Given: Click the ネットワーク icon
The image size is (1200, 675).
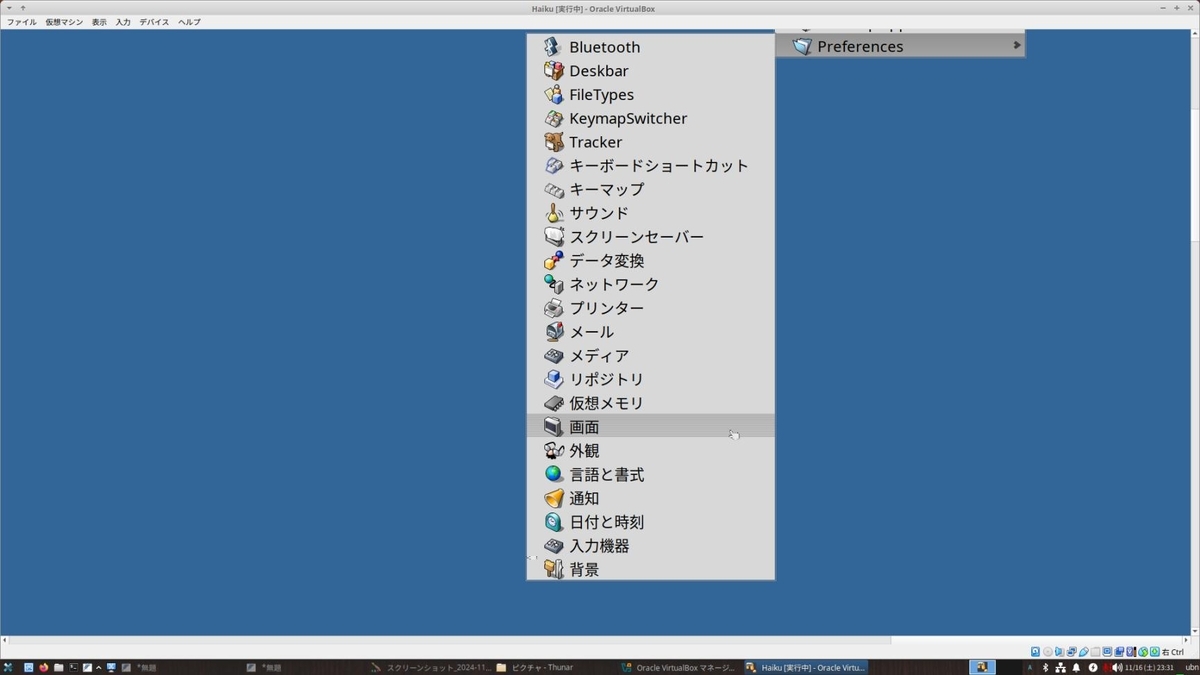Looking at the screenshot, I should coord(553,284).
